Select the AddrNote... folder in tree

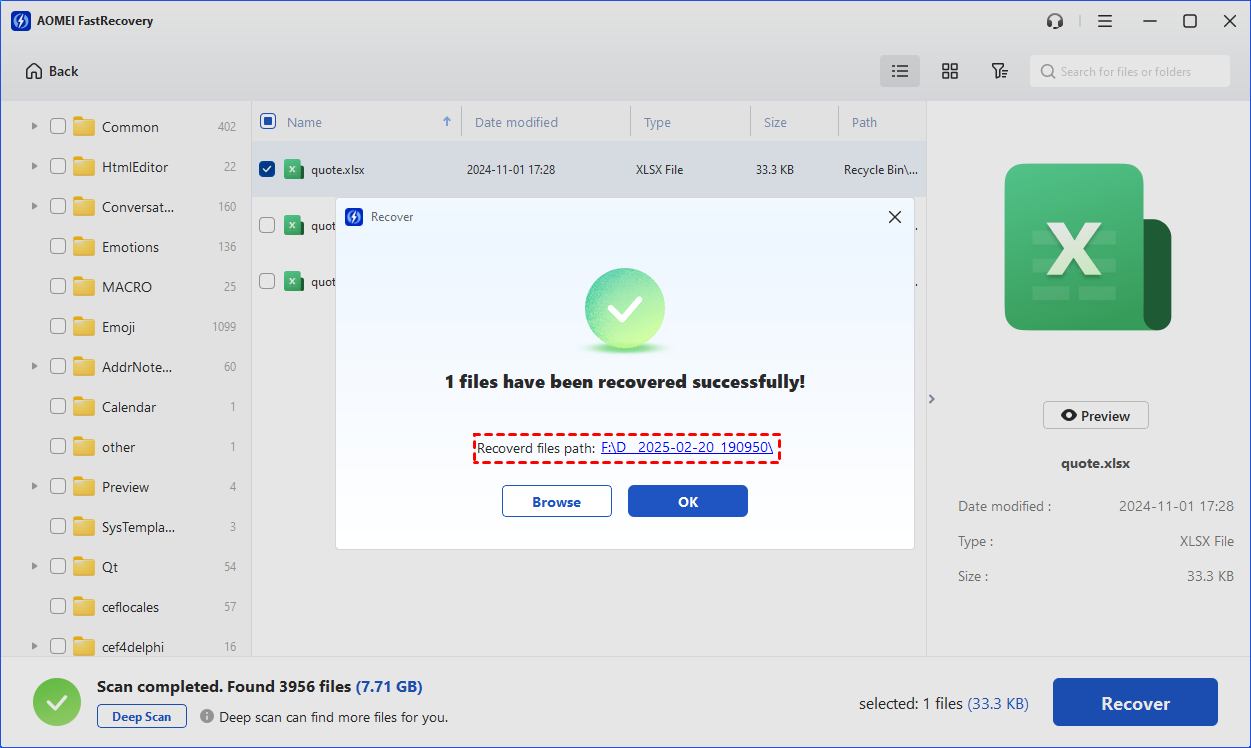[137, 367]
